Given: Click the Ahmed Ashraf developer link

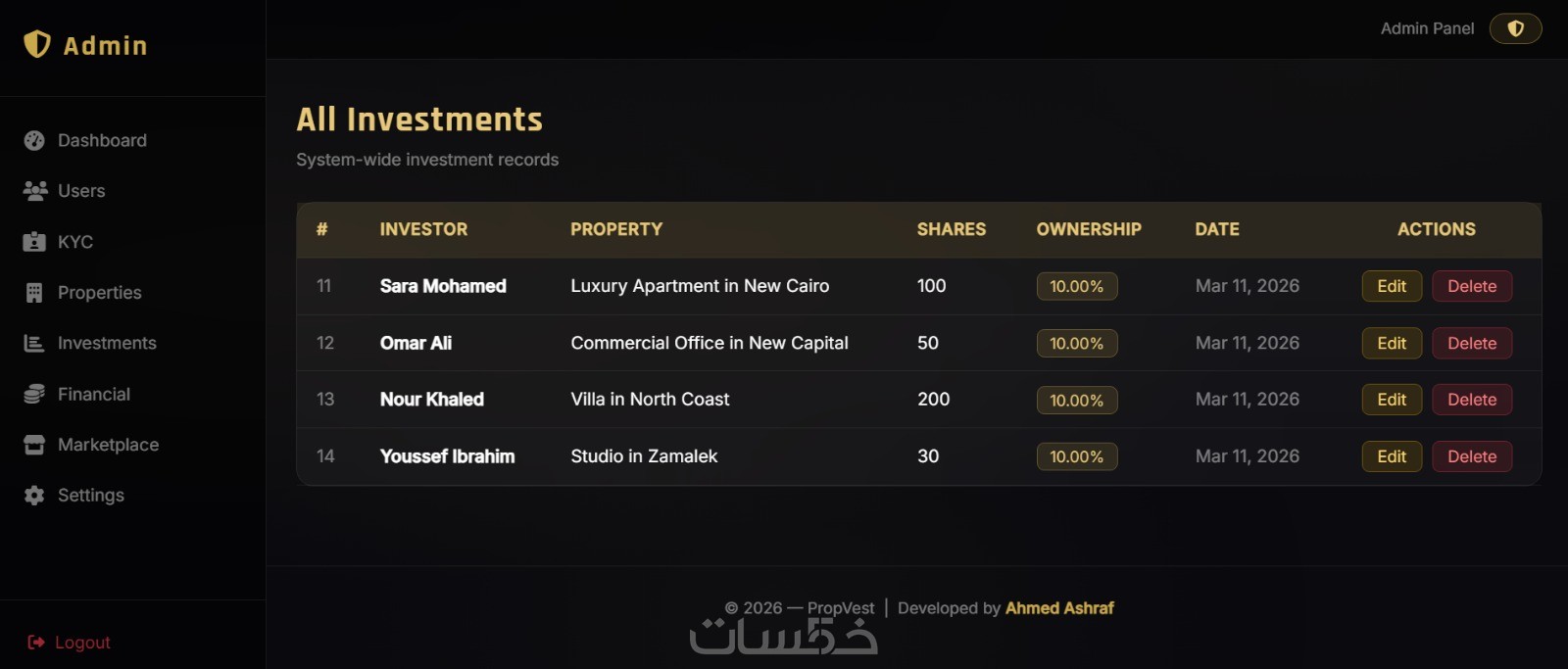Looking at the screenshot, I should click(1059, 608).
